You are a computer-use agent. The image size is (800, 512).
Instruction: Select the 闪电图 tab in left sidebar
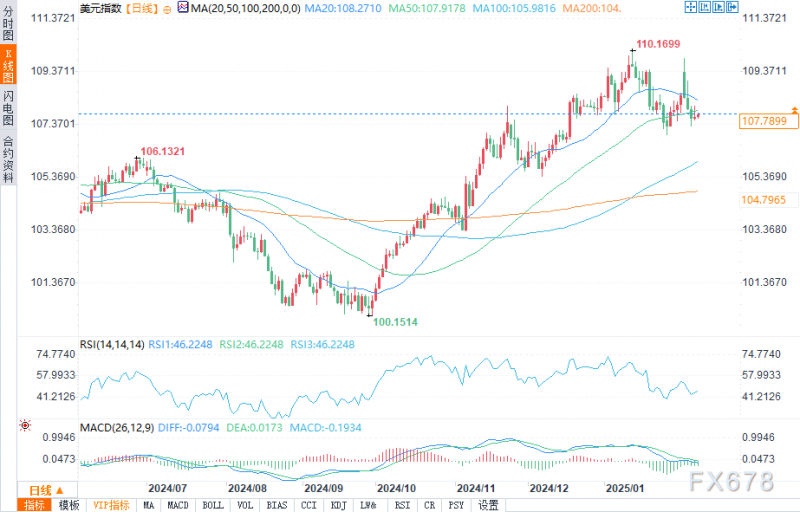8,108
